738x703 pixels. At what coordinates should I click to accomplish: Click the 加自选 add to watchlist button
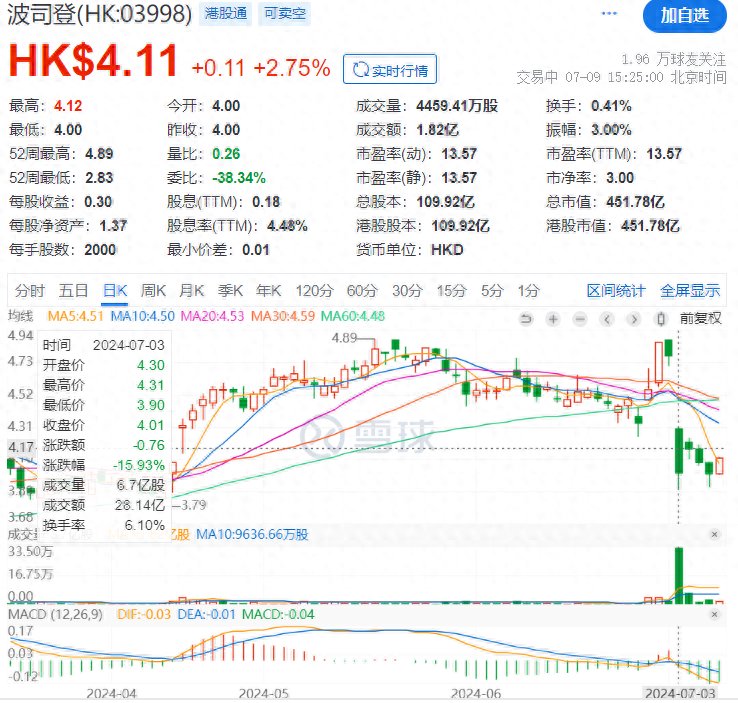[685, 15]
